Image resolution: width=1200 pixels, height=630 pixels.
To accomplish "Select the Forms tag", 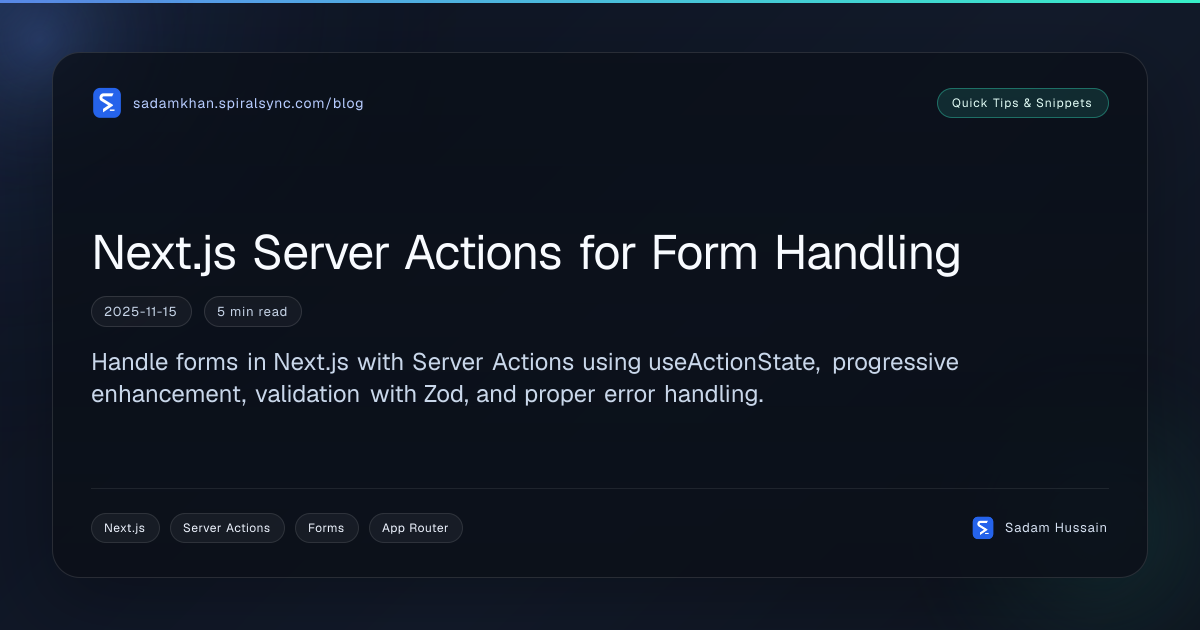I will point(326,528).
